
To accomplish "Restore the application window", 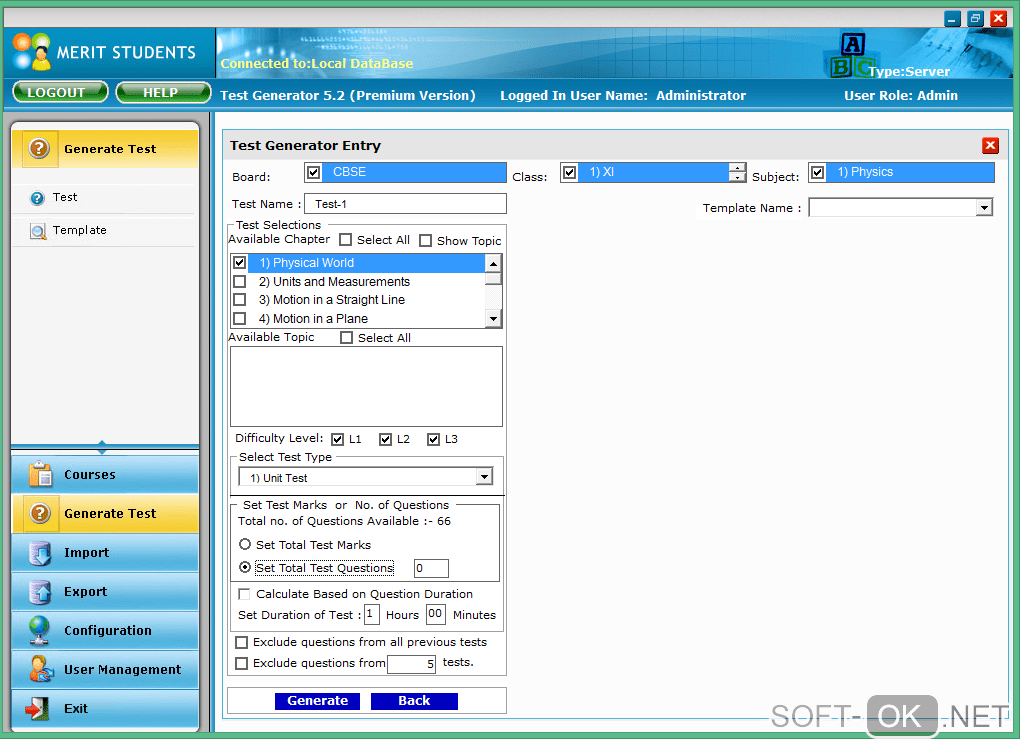I will 974,18.
